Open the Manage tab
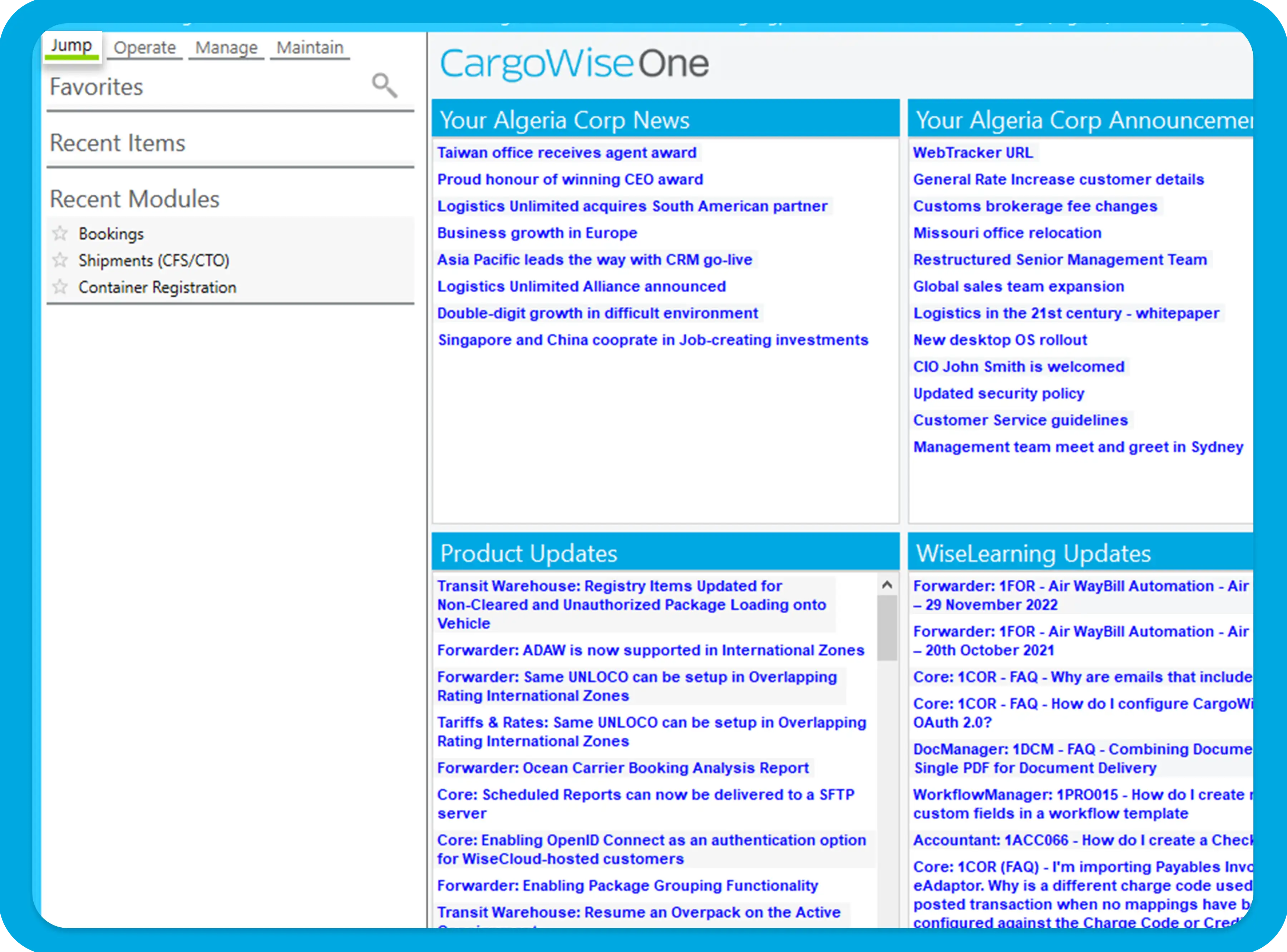Viewport: 1287px width, 952px height. click(x=226, y=47)
